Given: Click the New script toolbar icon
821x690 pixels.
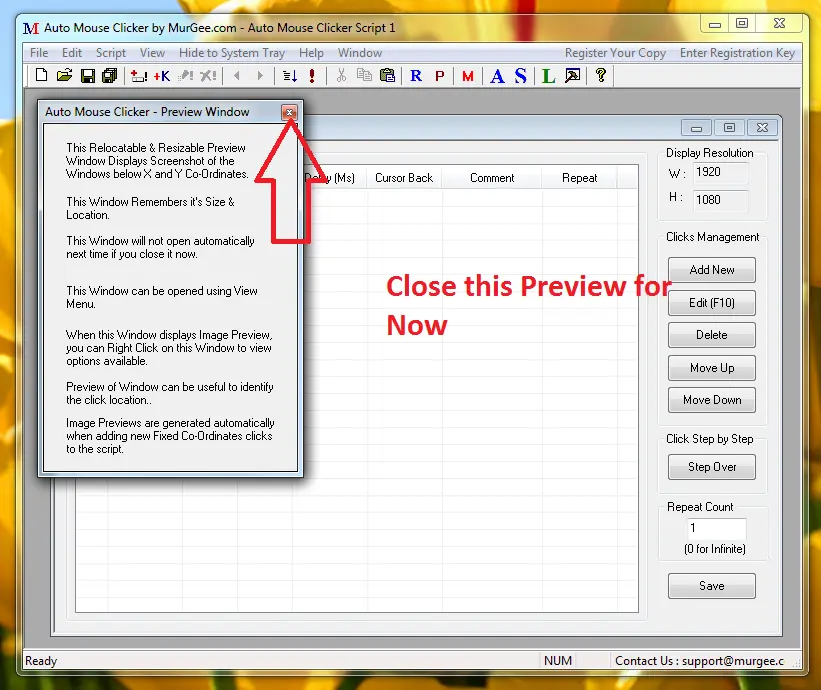Looking at the screenshot, I should tap(41, 75).
